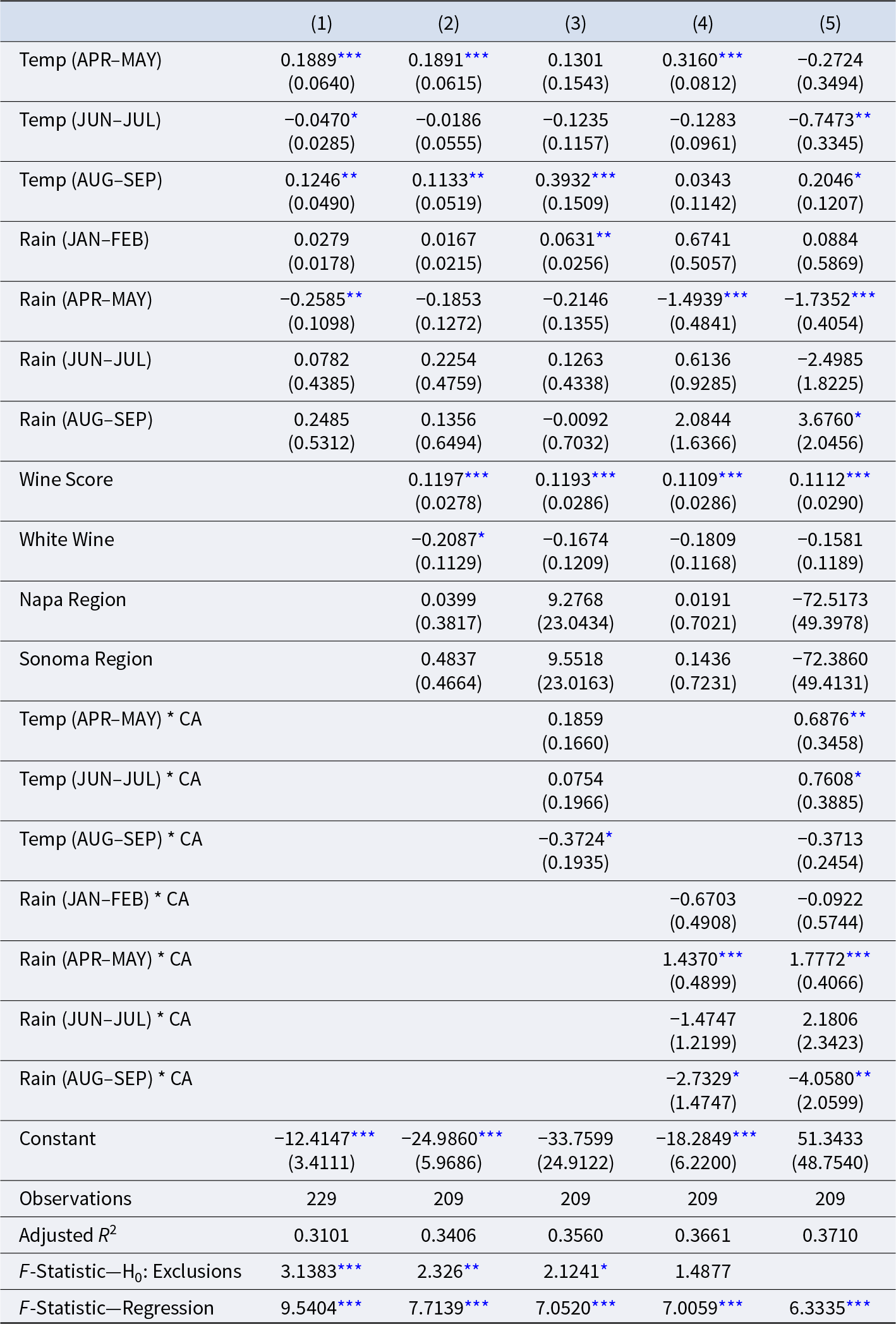Click the F-Statistic—Regression row label
The height and width of the screenshot is (1324, 896).
(x=116, y=1308)
